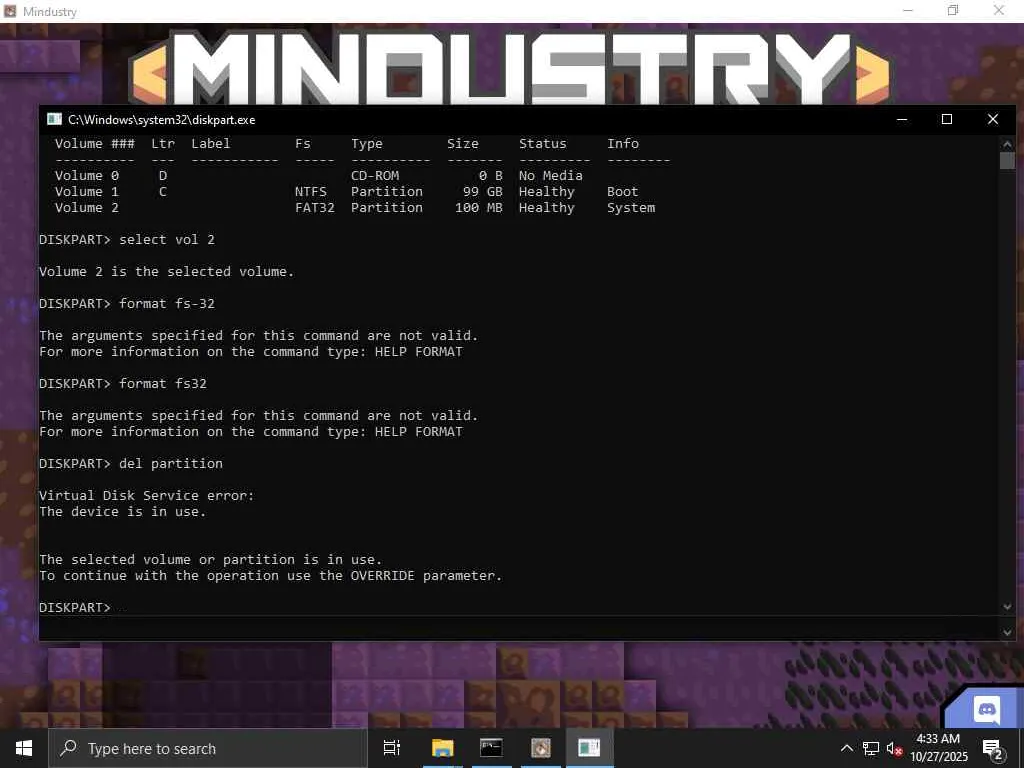Image resolution: width=1024 pixels, height=768 pixels.
Task: Click the diskpart scrollbar up arrow
Action: pos(1007,144)
